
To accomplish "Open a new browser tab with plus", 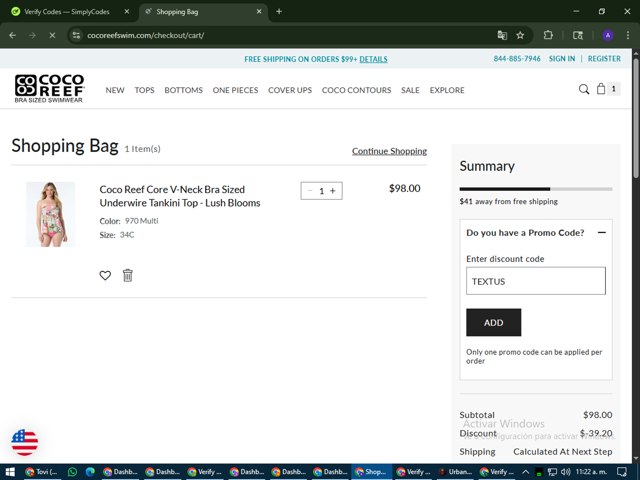I will tap(279, 11).
